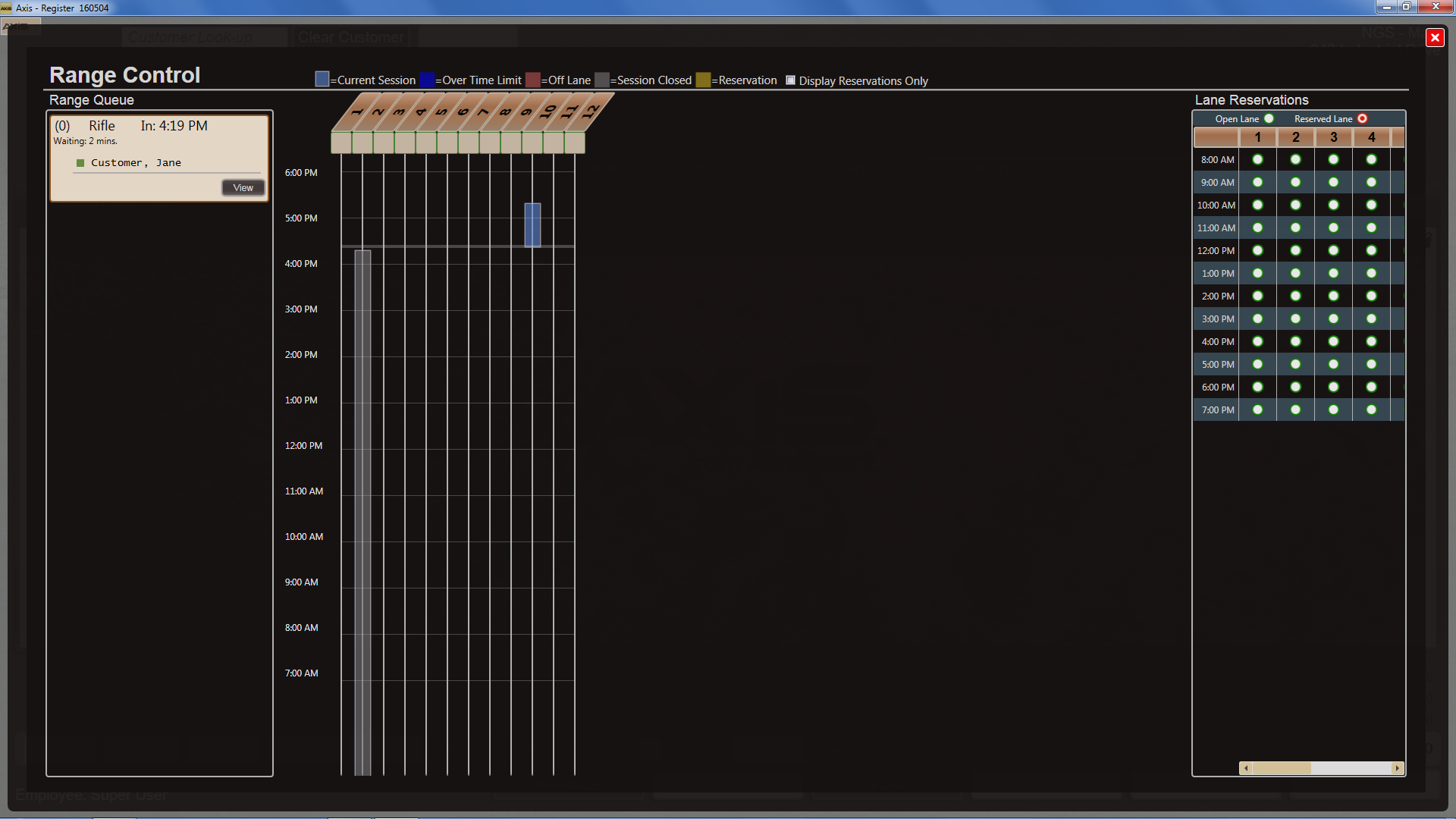This screenshot has height=819, width=1456.
Task: Click the 7:00 PM reservation row label
Action: [x=1217, y=409]
